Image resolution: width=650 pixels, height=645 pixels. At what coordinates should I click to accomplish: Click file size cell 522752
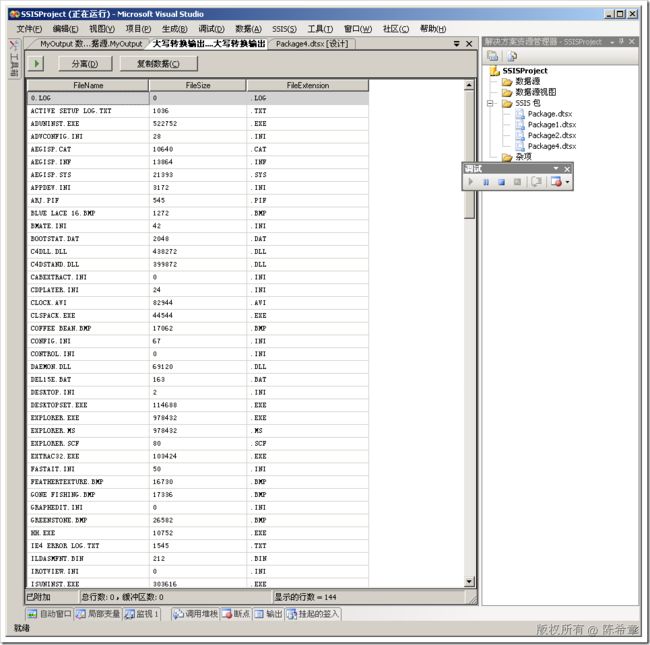[198, 124]
